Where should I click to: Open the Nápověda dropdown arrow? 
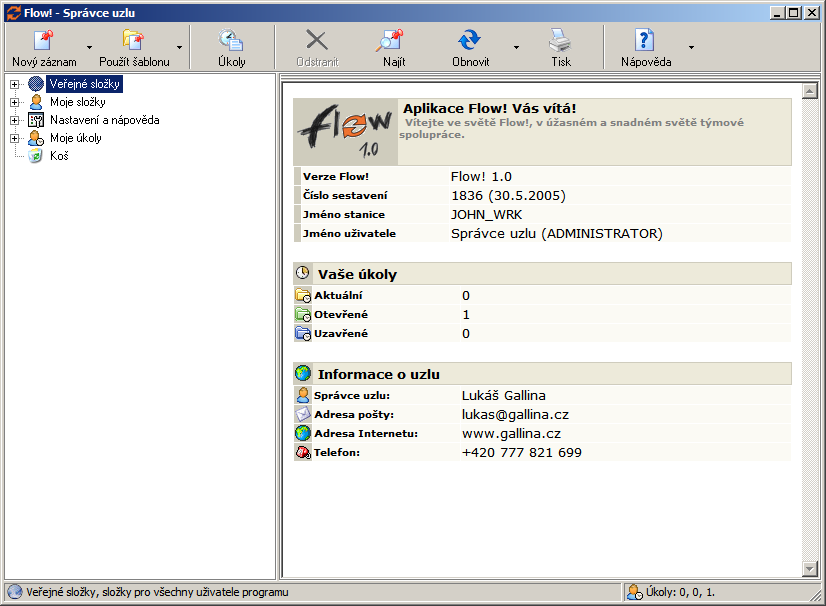(691, 47)
